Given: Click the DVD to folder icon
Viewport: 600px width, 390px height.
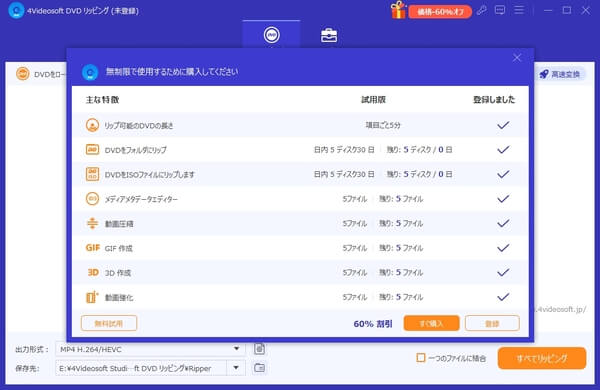Looking at the screenshot, I should pos(92,150).
